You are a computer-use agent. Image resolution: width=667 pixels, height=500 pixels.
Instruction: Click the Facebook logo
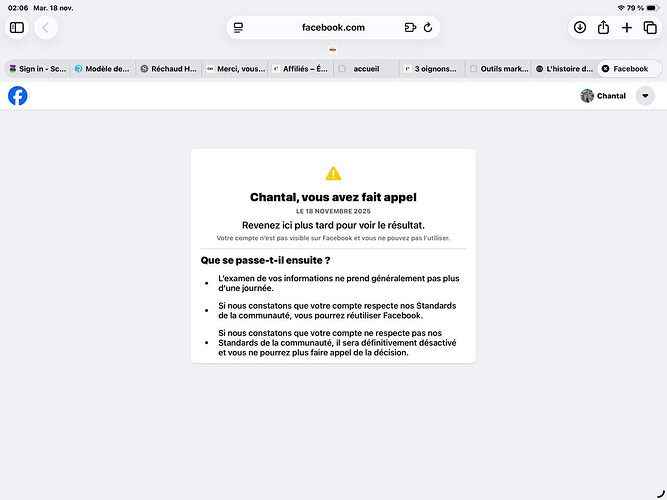click(x=18, y=96)
